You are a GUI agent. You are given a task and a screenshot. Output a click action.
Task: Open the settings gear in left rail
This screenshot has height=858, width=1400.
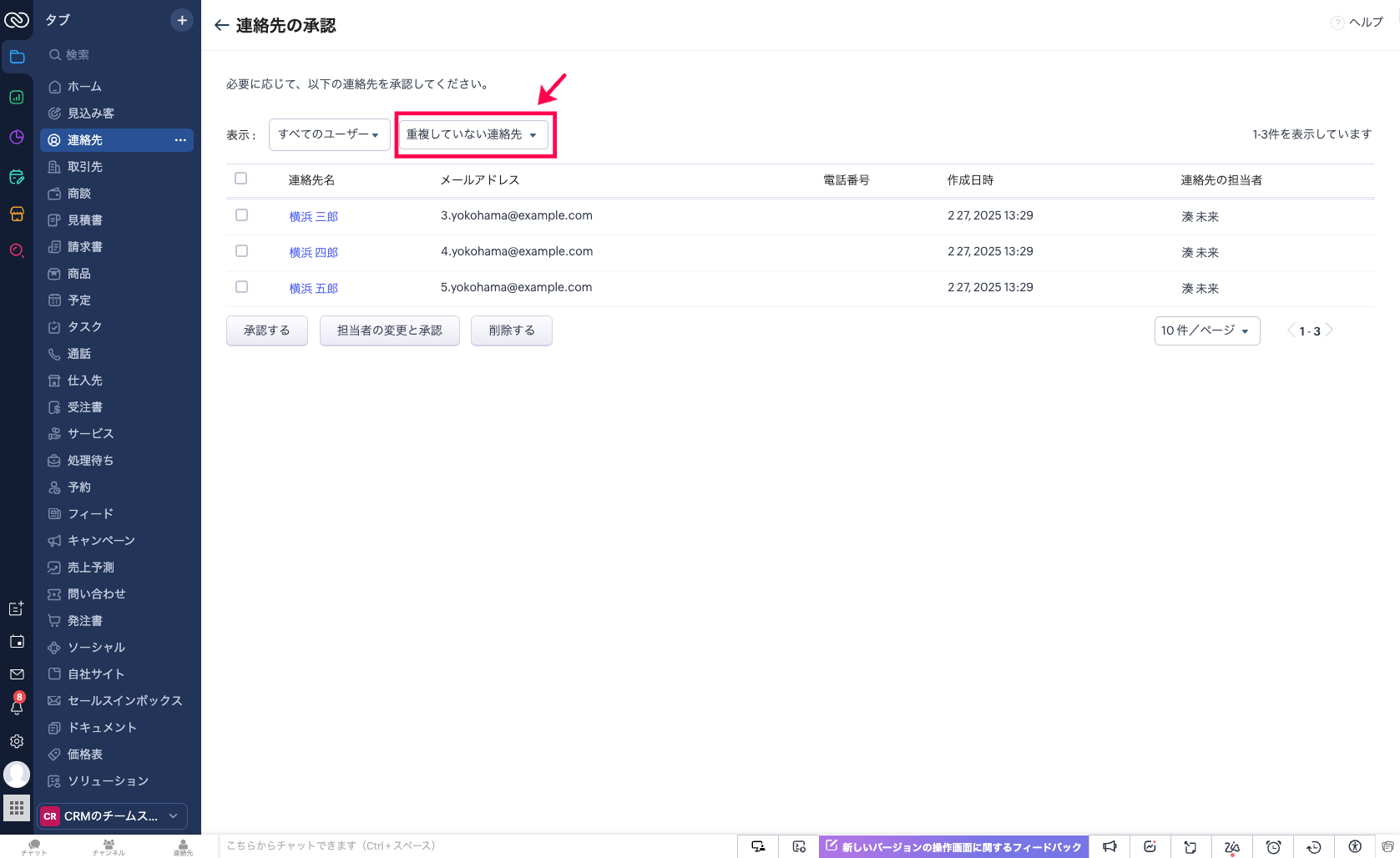(x=17, y=741)
